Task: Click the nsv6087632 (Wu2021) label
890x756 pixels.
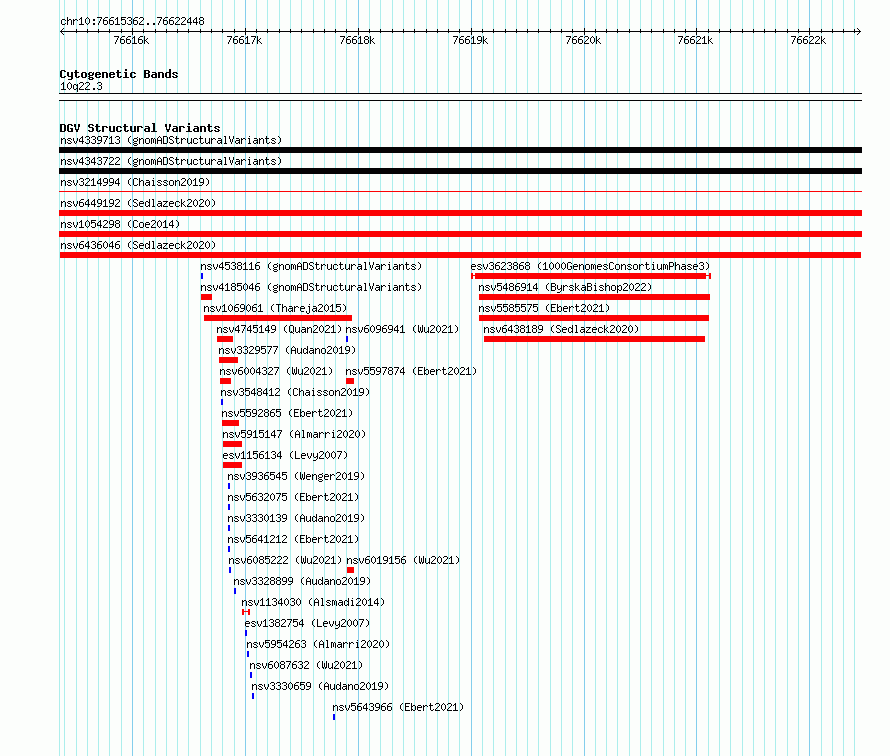Action: coord(306,665)
